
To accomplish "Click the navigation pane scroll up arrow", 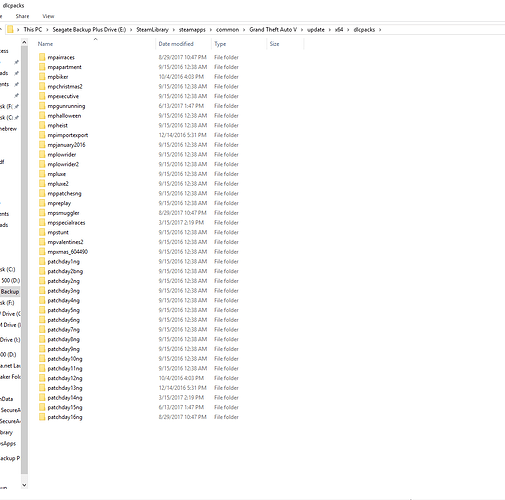I will (x=24, y=42).
